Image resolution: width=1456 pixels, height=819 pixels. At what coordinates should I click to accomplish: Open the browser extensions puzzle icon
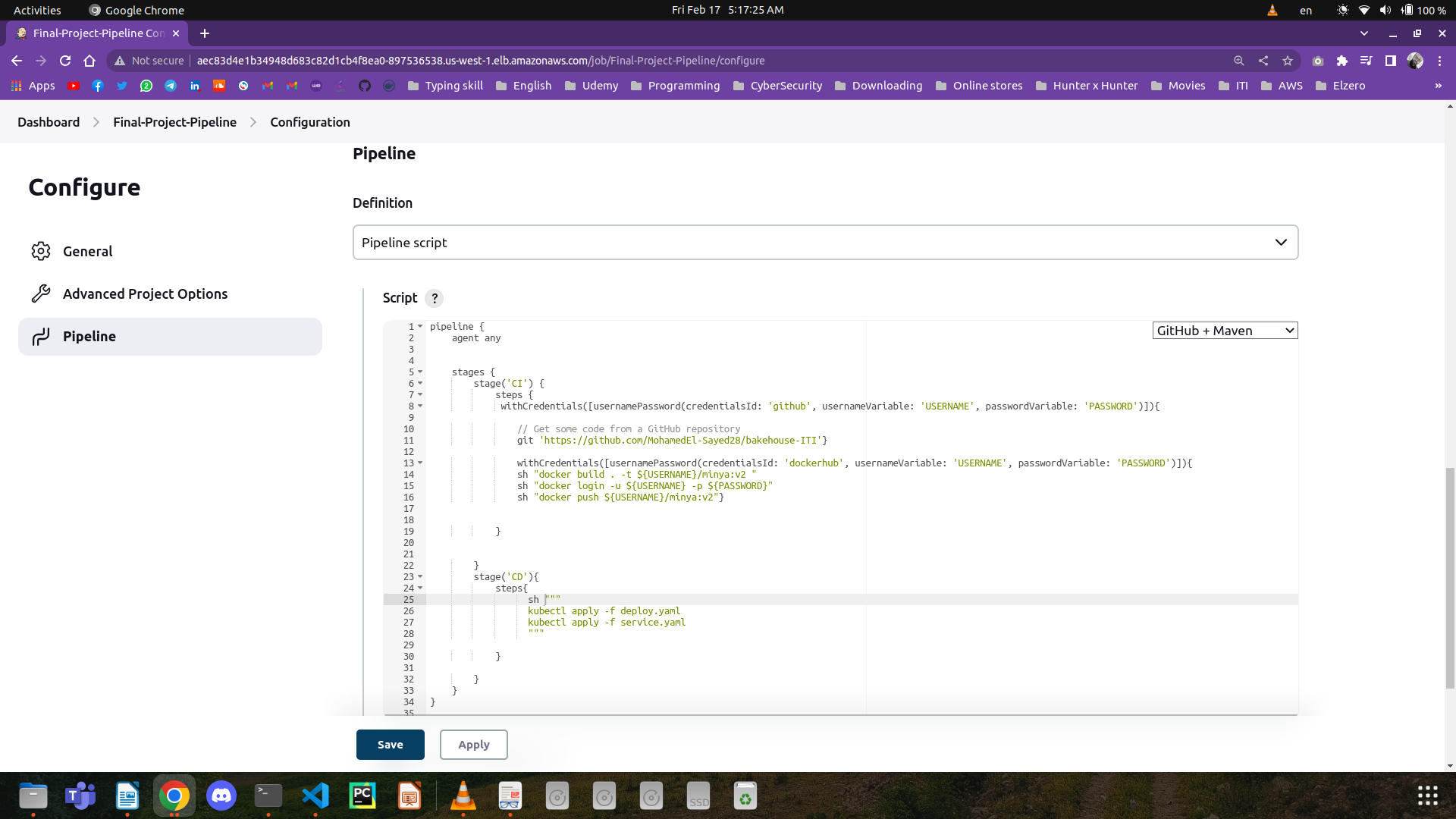(1342, 61)
